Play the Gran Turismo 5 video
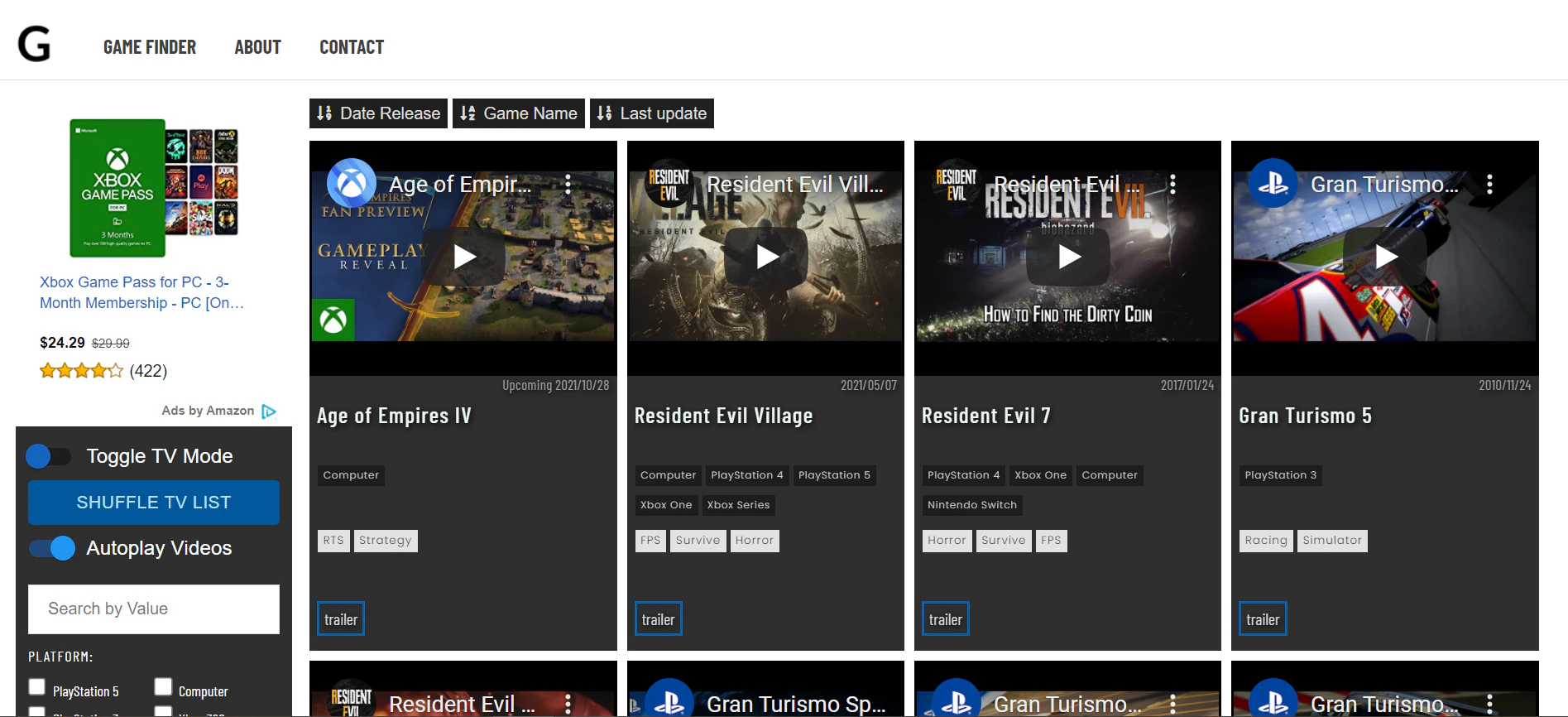Viewport: 1568px width, 717px height. coord(1385,257)
